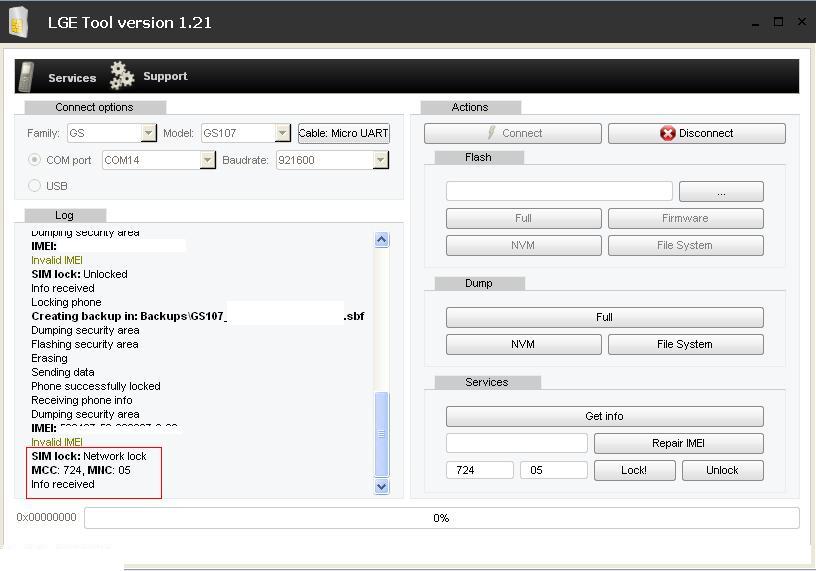Click the Repair IMEI button
816x571 pixels.
(x=679, y=443)
